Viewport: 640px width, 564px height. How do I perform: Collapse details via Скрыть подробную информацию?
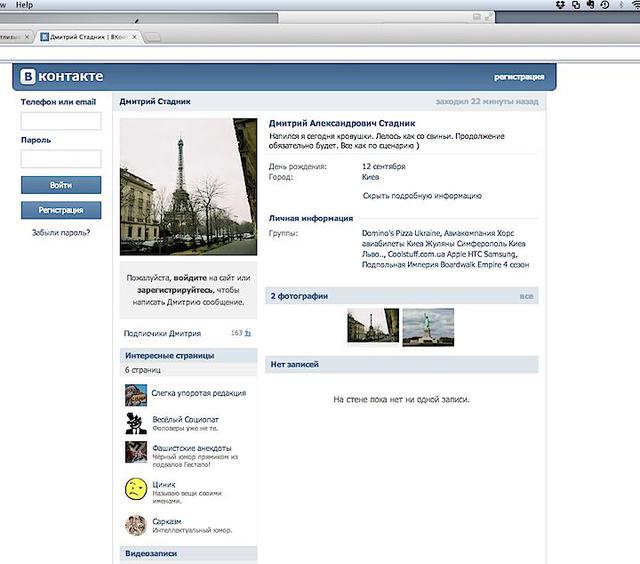[421, 196]
